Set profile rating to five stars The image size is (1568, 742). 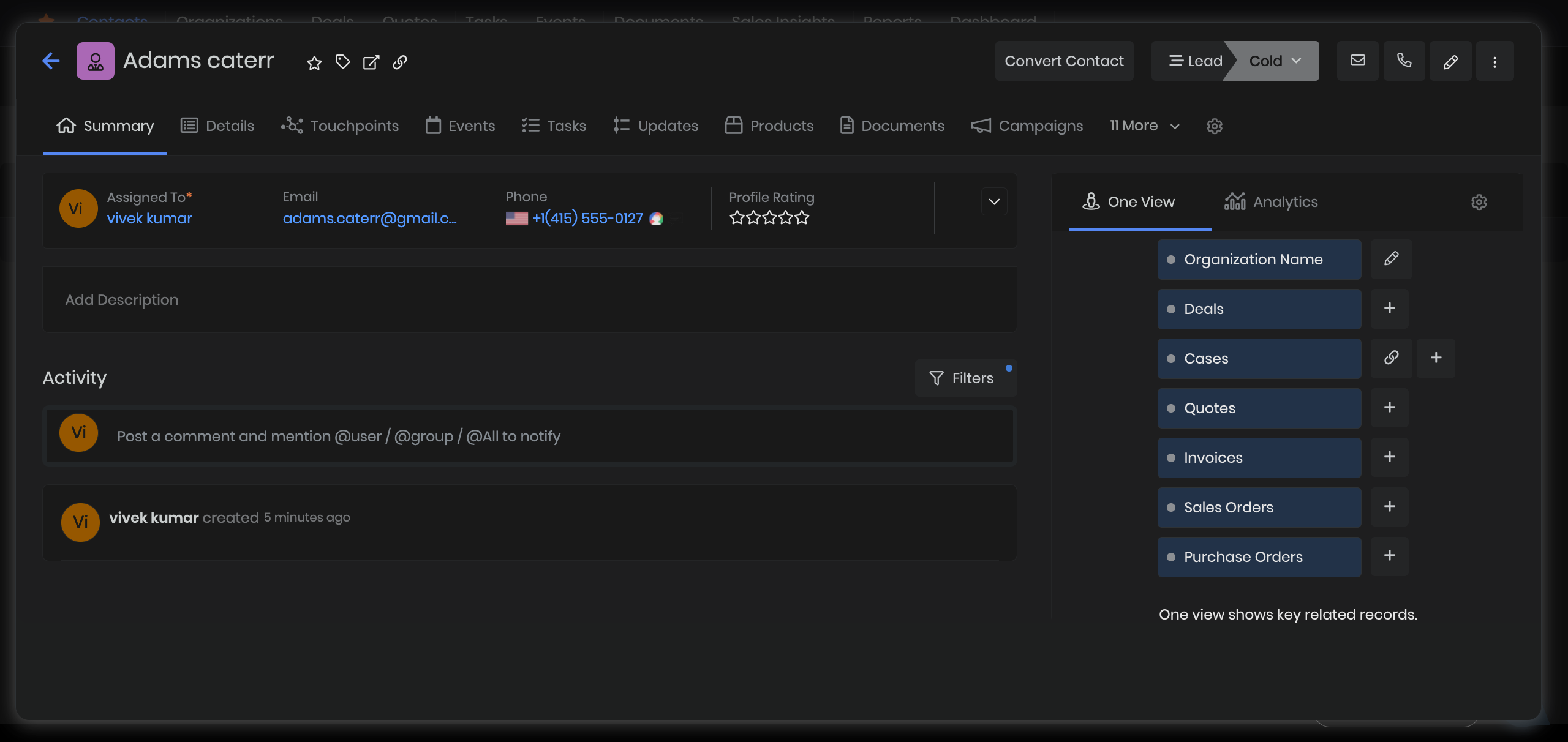coord(802,218)
